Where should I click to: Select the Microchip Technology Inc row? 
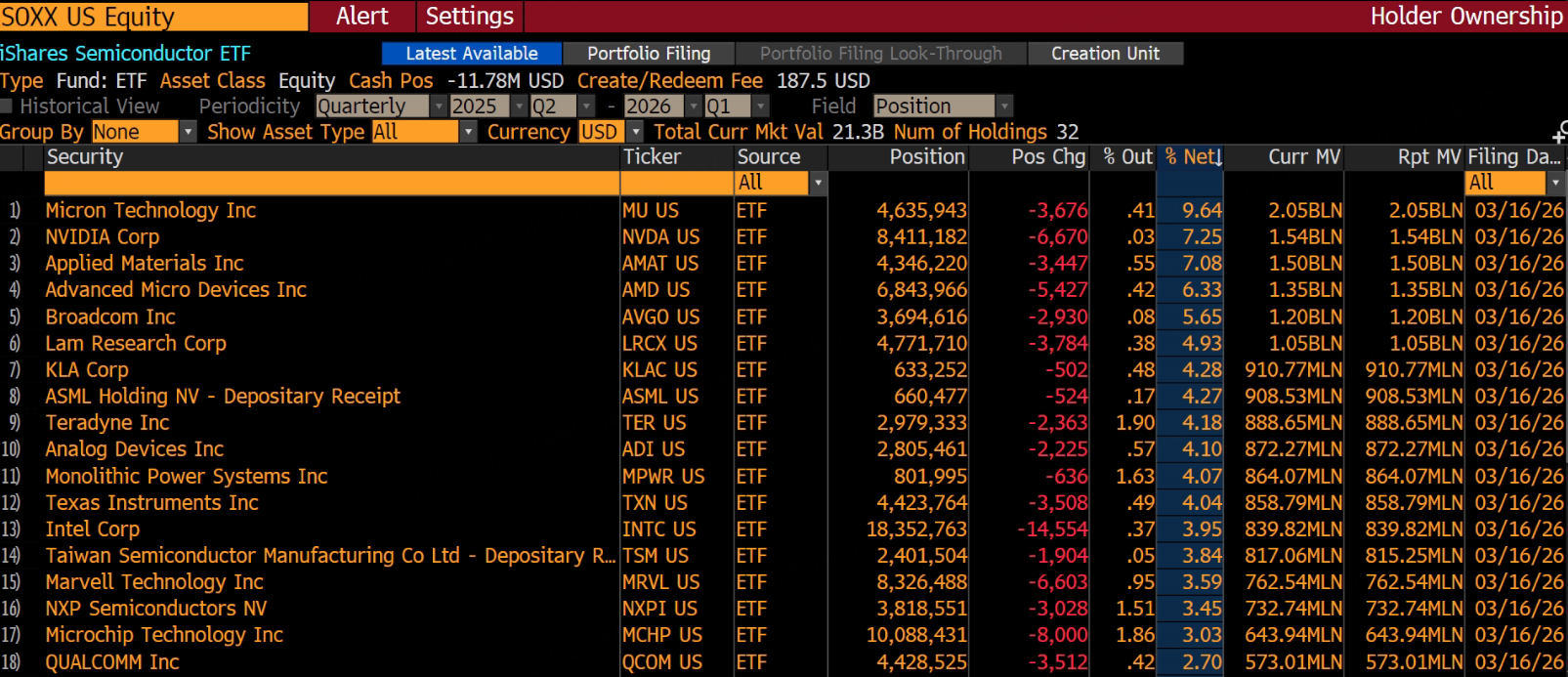point(784,635)
